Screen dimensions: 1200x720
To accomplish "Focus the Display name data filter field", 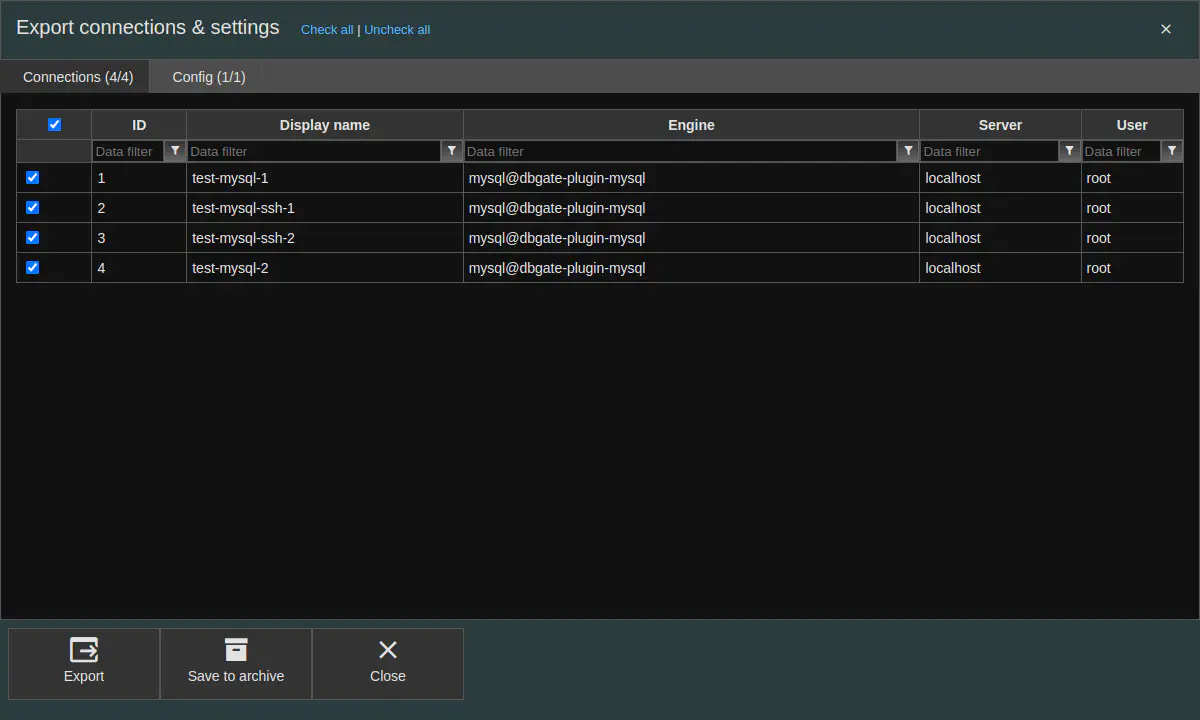I will coord(314,151).
